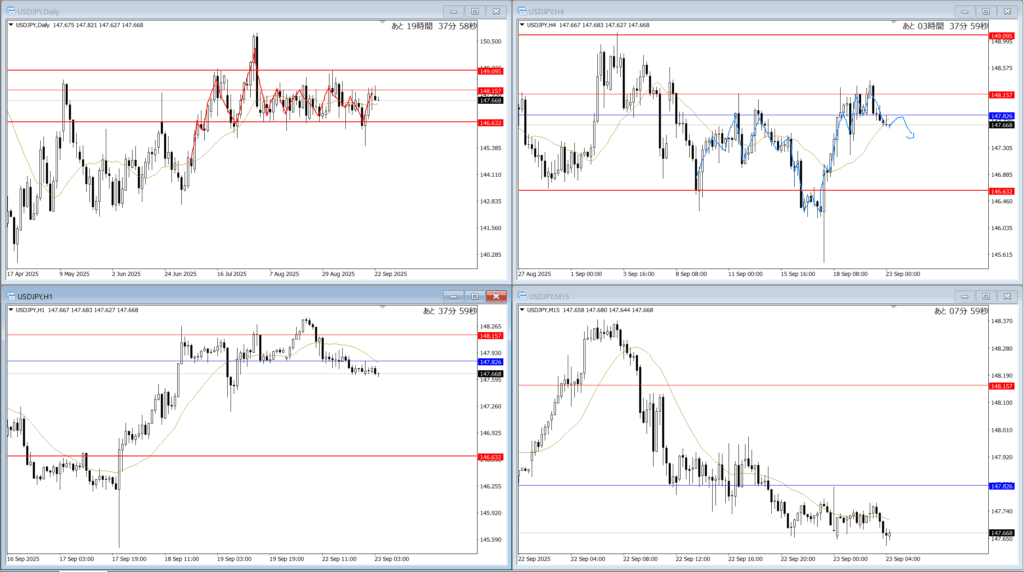Image resolution: width=1024 pixels, height=572 pixels.
Task: Click the chart icon in USDJPY,H1 title bar
Action: click(x=10, y=296)
